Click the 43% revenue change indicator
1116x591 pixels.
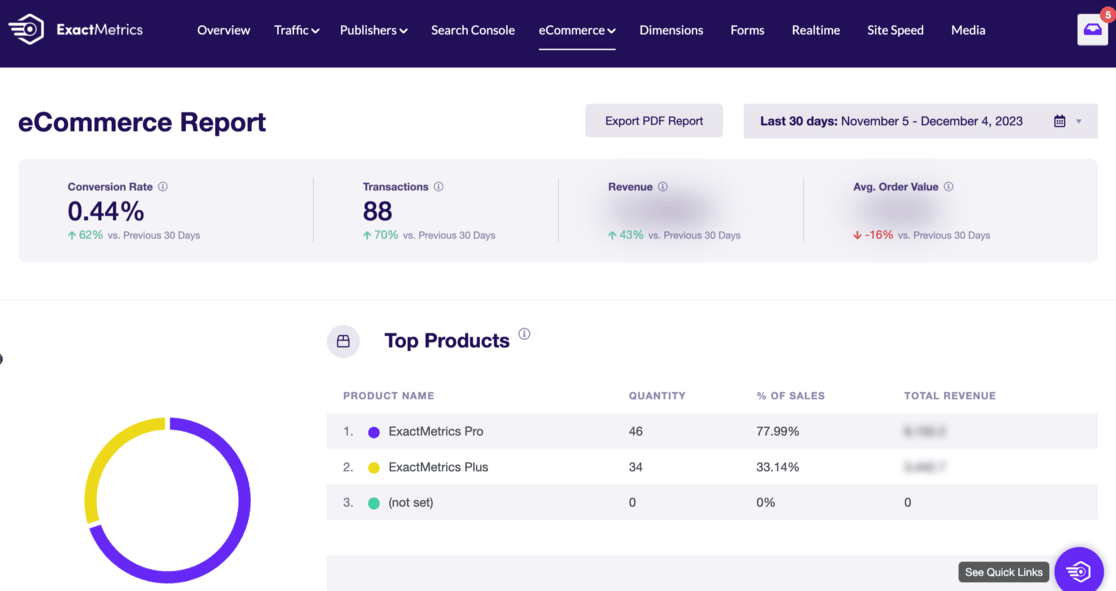[626, 235]
